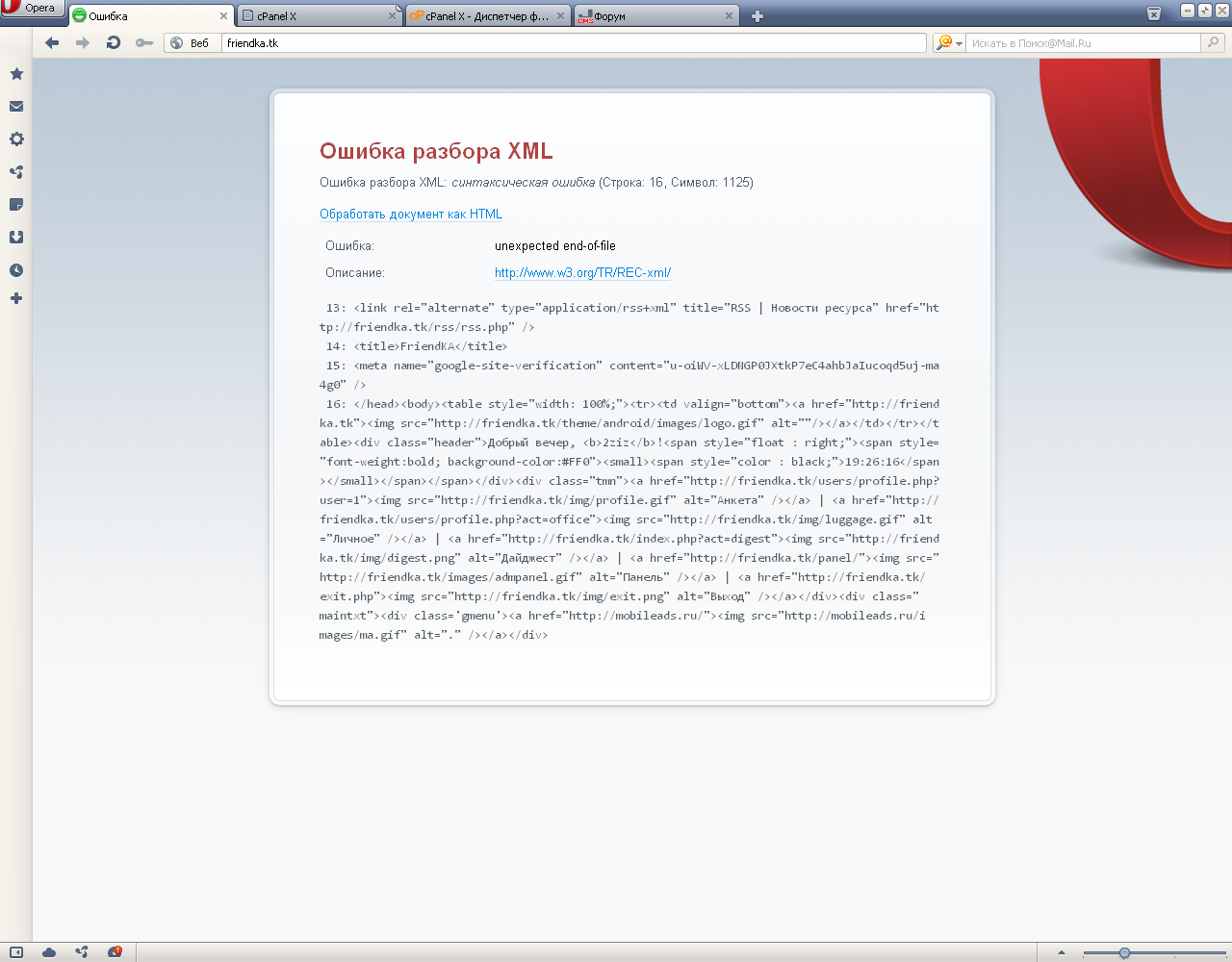Screen dimensions: 1232x962
Task: Open the w3.org REC-xml link
Action: pos(582,273)
